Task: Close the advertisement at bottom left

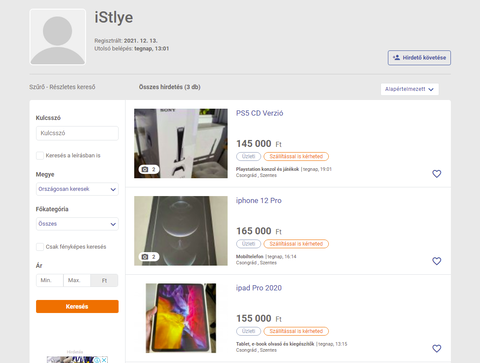Action: click(x=104, y=360)
